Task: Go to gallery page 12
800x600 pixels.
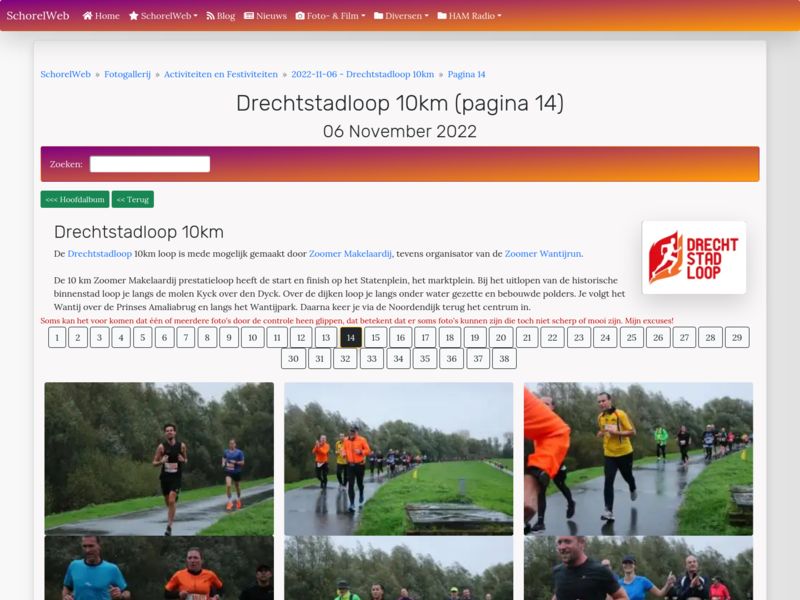Action: pyautogui.click(x=301, y=337)
